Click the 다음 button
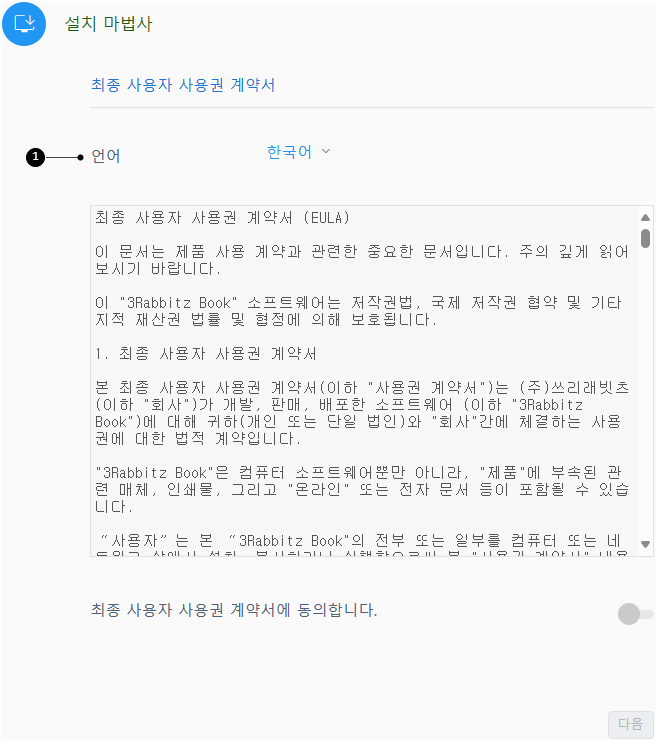This screenshot has height=741, width=657. coord(631,724)
